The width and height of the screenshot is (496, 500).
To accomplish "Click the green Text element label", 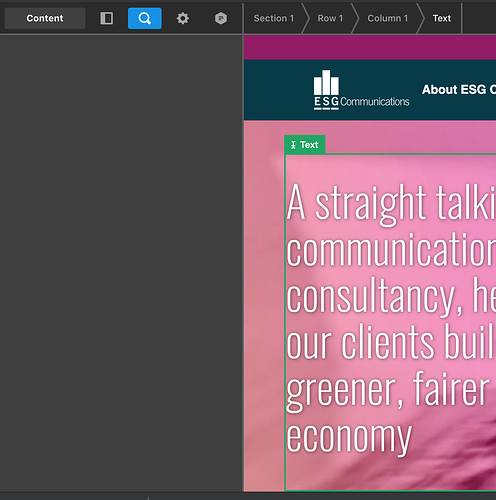I will pos(305,145).
